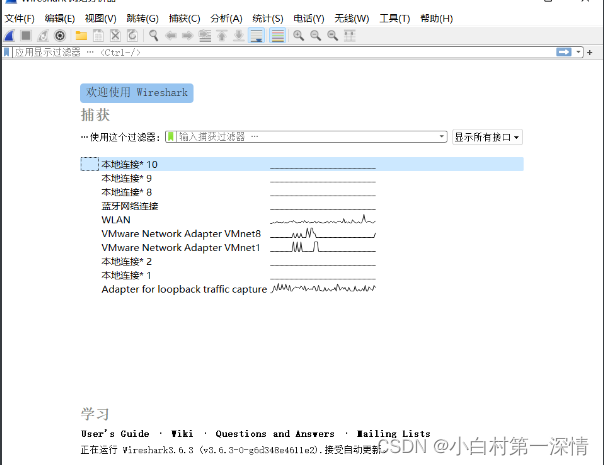The image size is (604, 465).
Task: Select Adapter for loopback traffic capture
Action: pos(302,289)
